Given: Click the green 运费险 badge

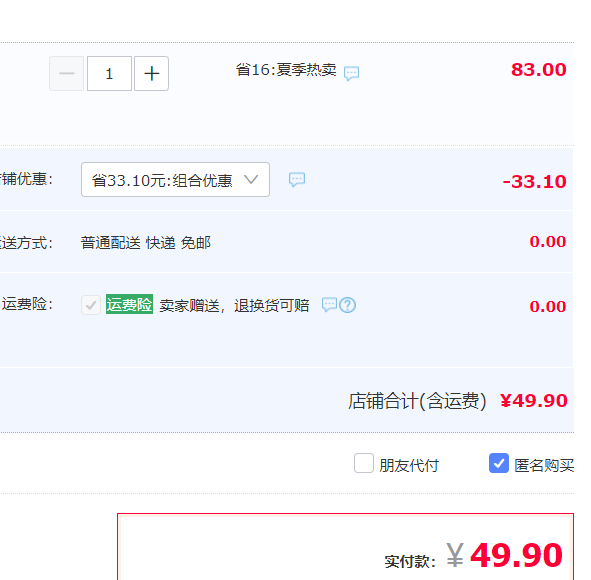Looking at the screenshot, I should (129, 304).
